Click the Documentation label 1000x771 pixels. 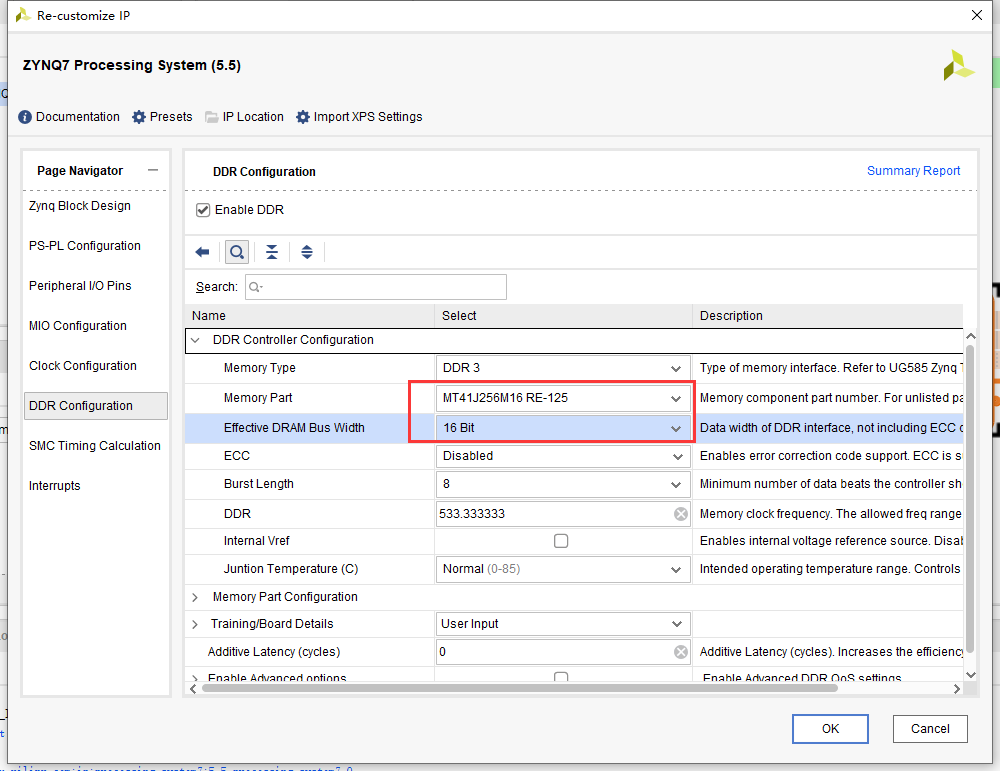pos(78,117)
